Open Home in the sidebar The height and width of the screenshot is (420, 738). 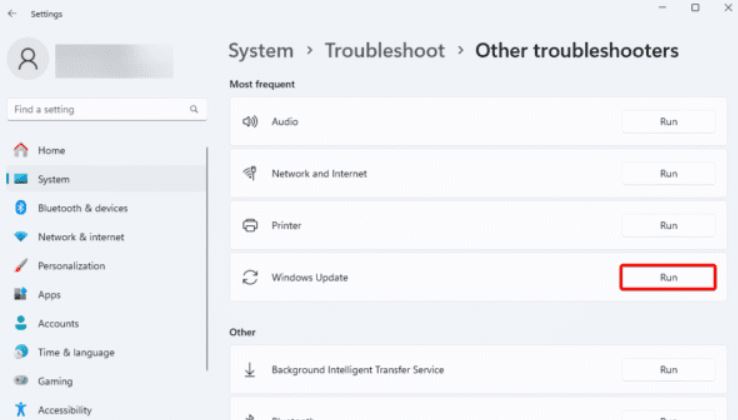pos(106,150)
